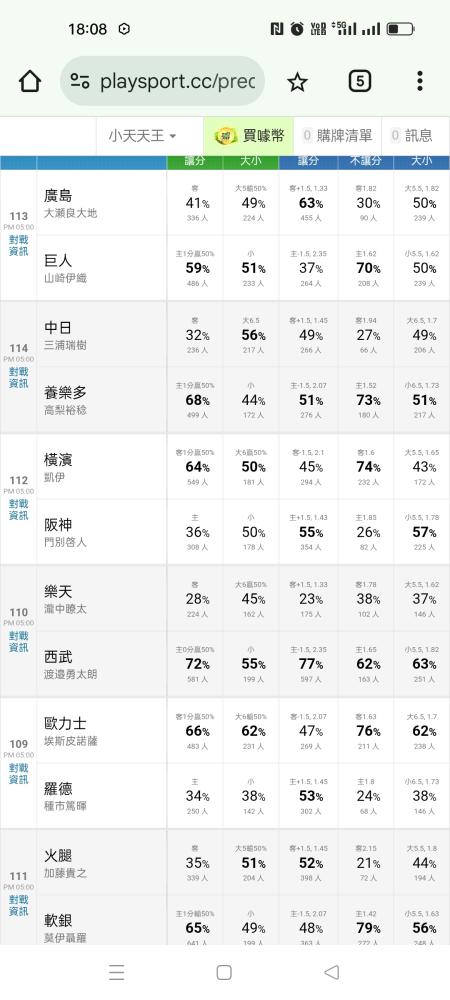The image size is (450, 1000).
Task: Tap the browser home icon
Action: [x=29, y=82]
